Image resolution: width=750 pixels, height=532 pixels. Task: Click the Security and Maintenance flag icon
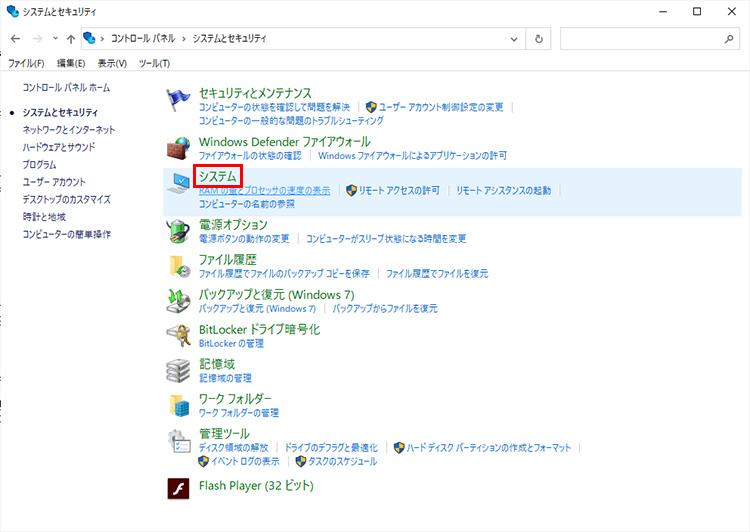point(178,100)
